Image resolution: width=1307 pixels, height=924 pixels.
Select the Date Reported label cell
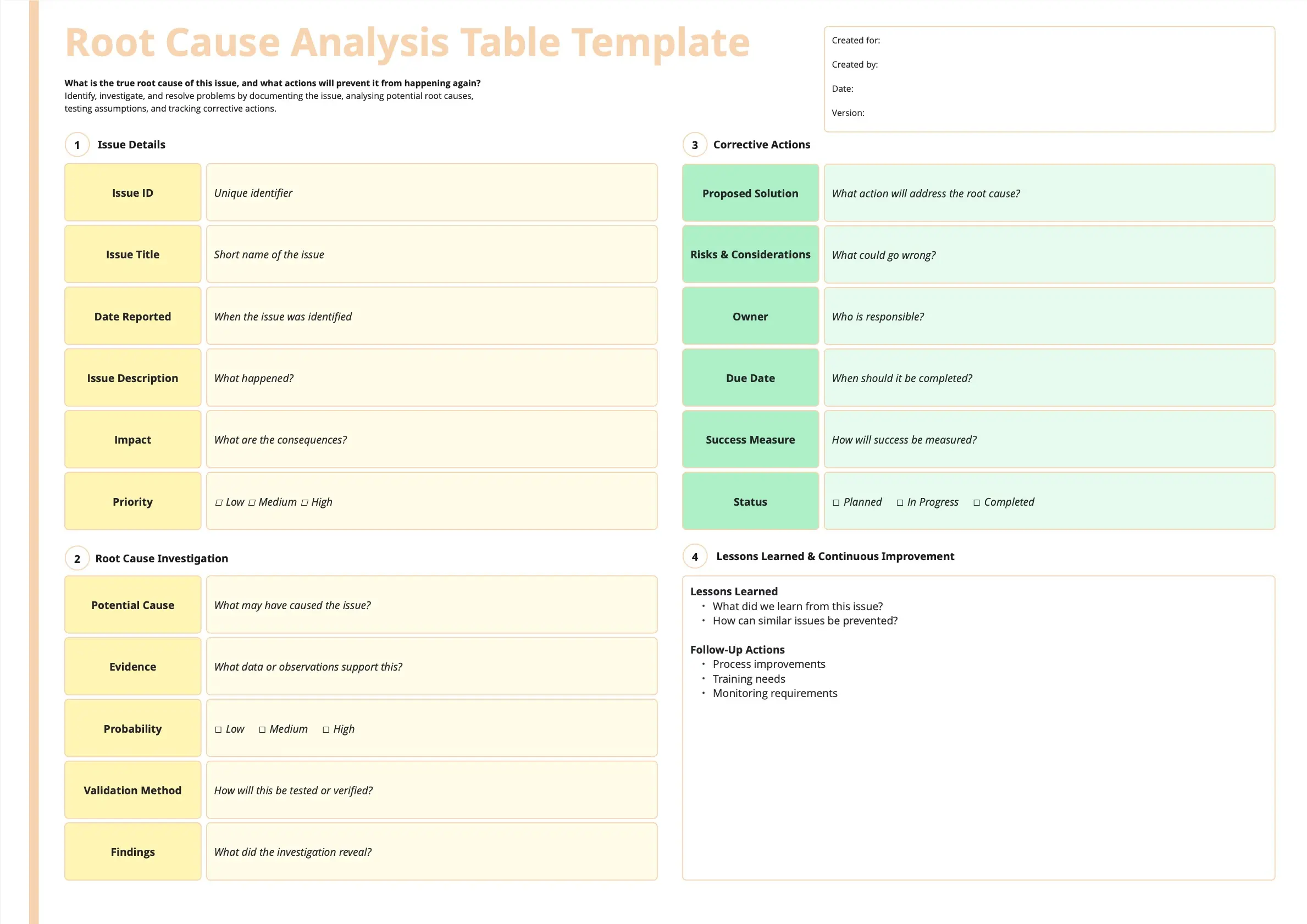(132, 316)
